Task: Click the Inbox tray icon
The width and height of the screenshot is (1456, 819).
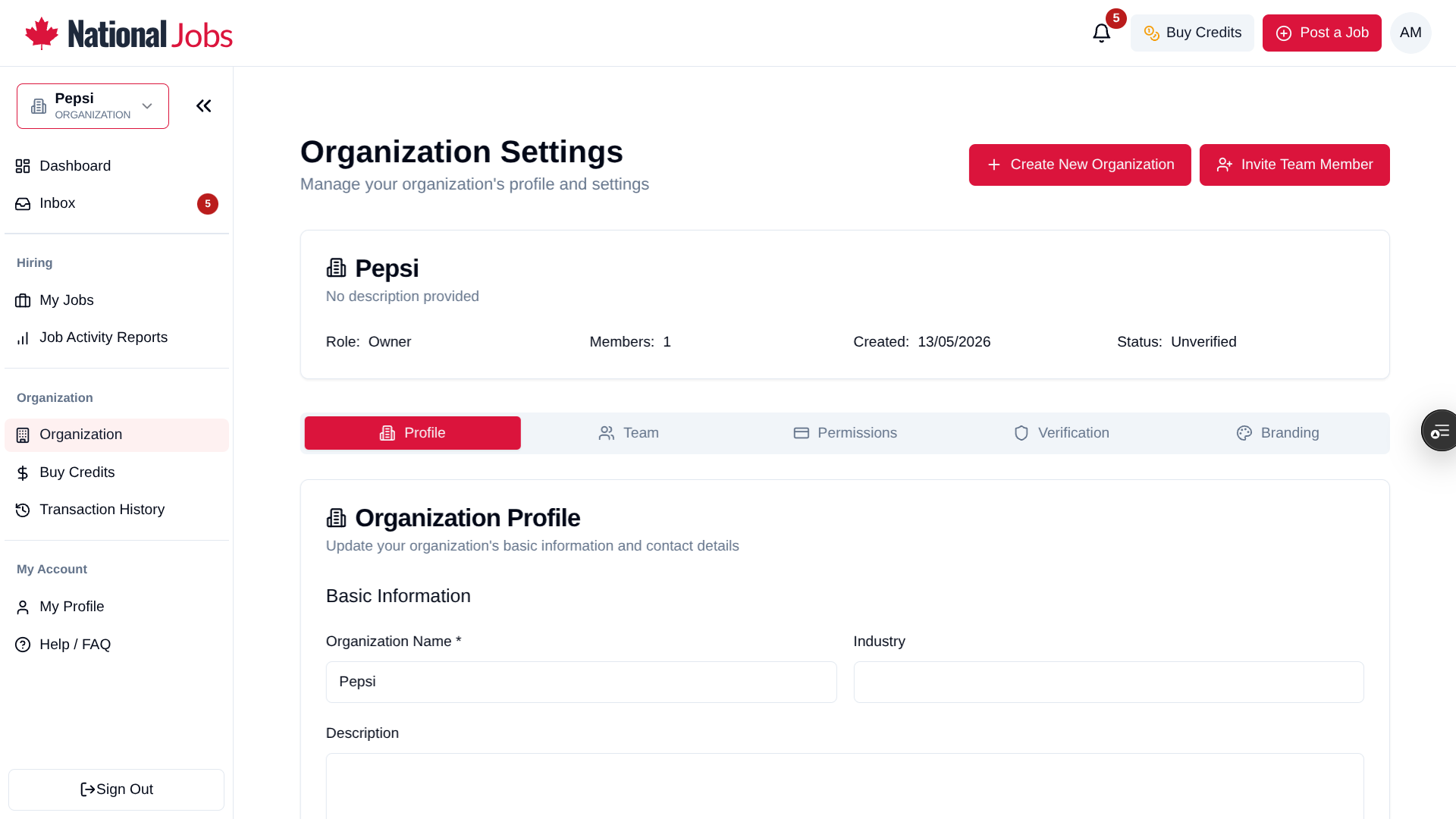Action: (x=23, y=204)
